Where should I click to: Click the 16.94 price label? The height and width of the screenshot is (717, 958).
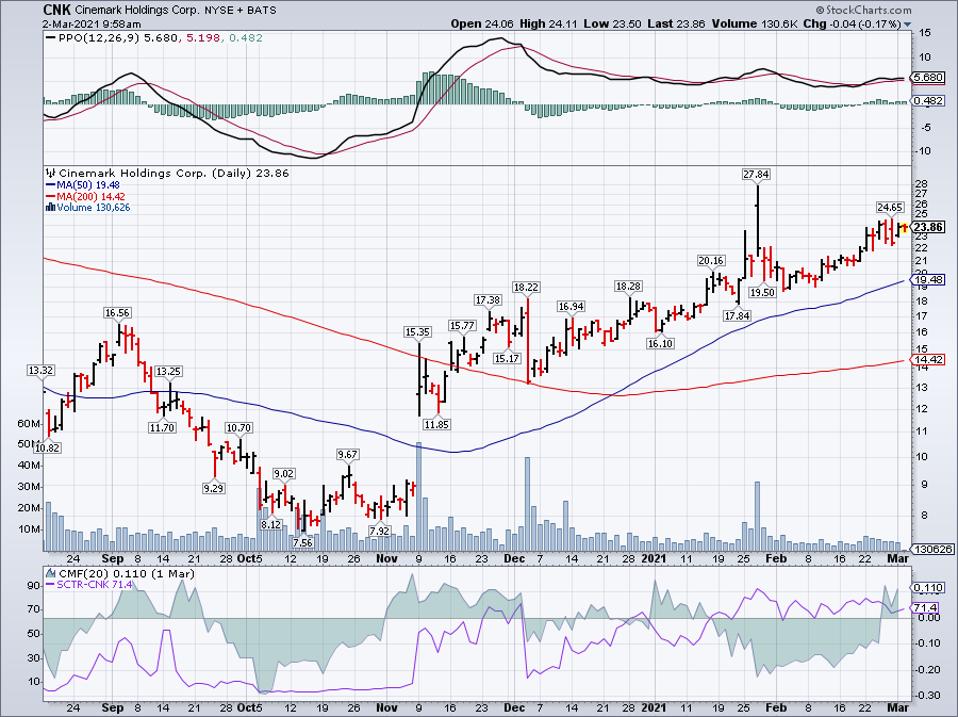[x=570, y=307]
